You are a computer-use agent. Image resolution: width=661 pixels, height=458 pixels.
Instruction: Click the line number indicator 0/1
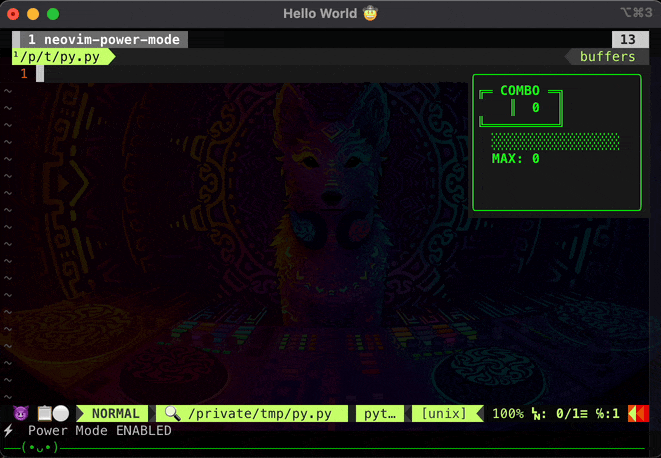click(x=570, y=413)
